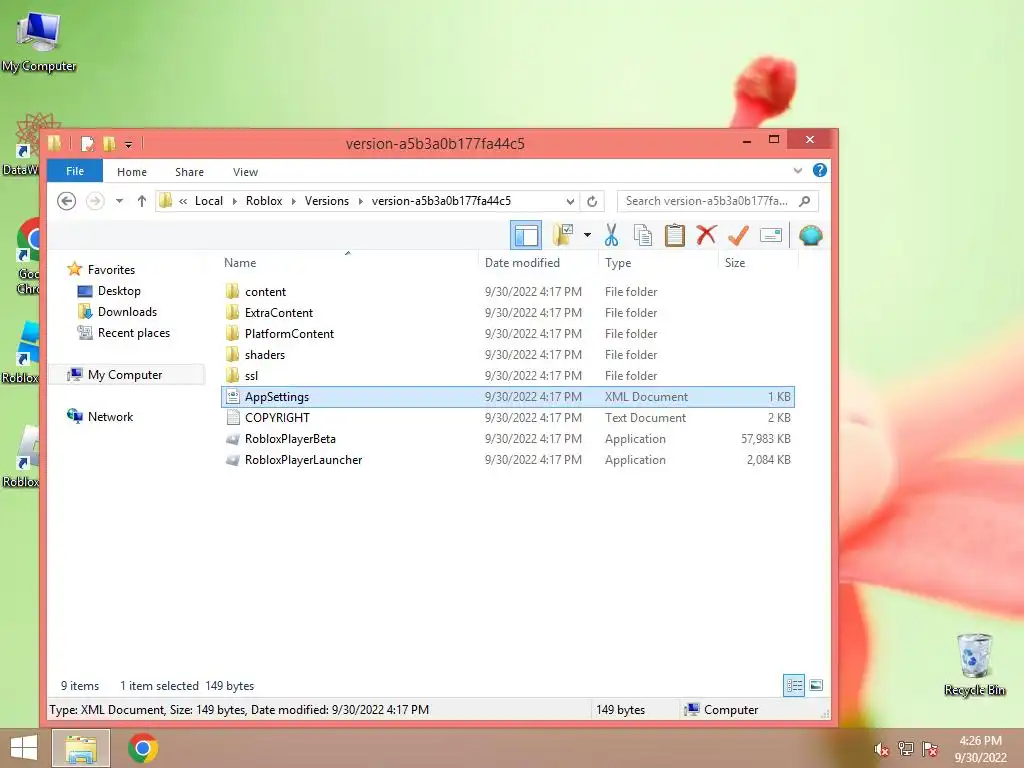Open the Explorer help button
1024x768 pixels.
[820, 170]
